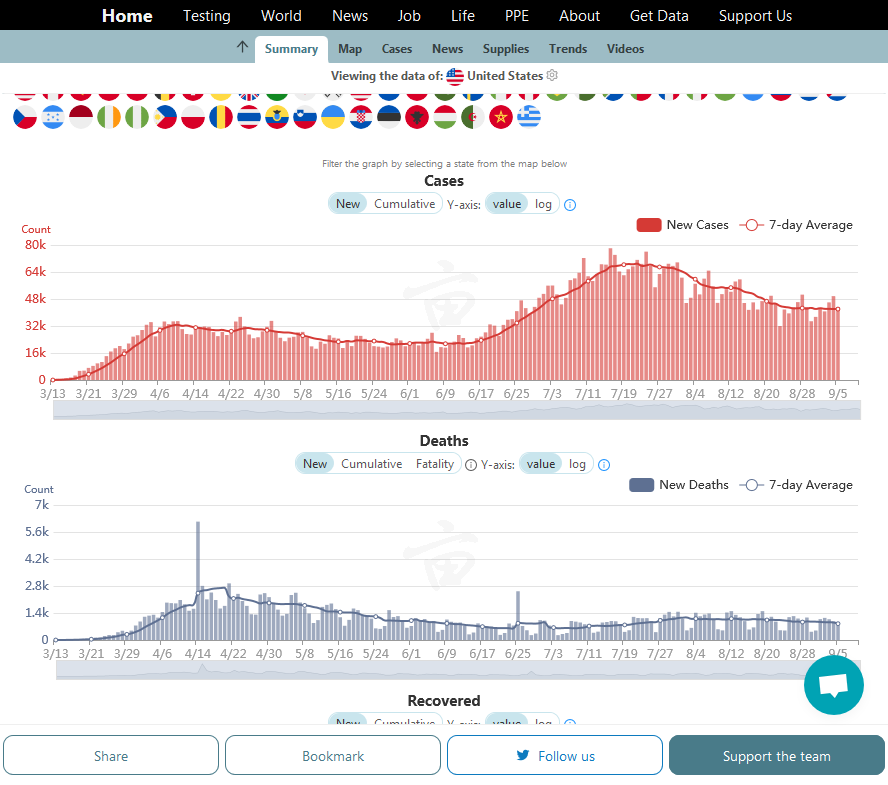Image resolution: width=888 pixels, height=785 pixels.
Task: Select the Nigeria flag
Action: click(136, 117)
